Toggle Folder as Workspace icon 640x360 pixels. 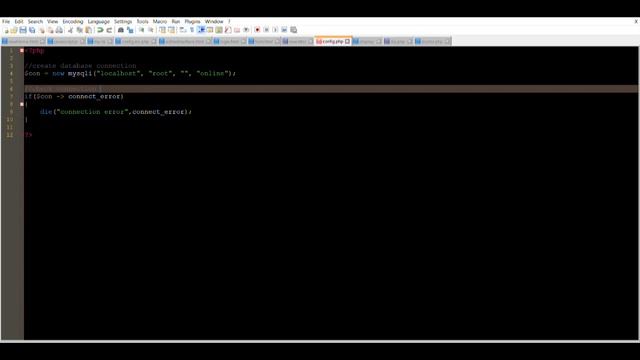pyautogui.click(x=237, y=30)
